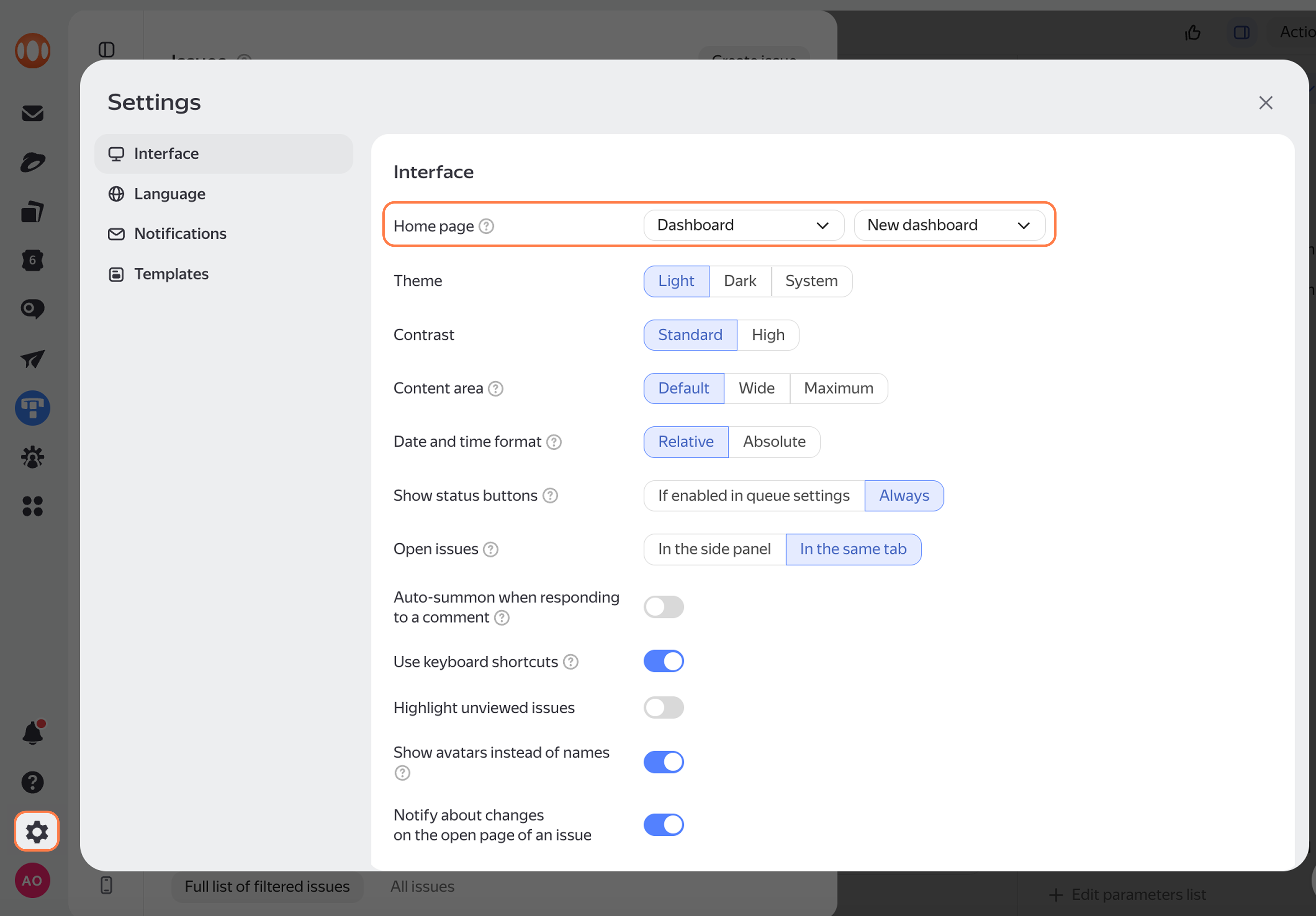Viewport: 1316px width, 916px height.
Task: Open the Mail icon in left sidebar
Action: point(33,114)
